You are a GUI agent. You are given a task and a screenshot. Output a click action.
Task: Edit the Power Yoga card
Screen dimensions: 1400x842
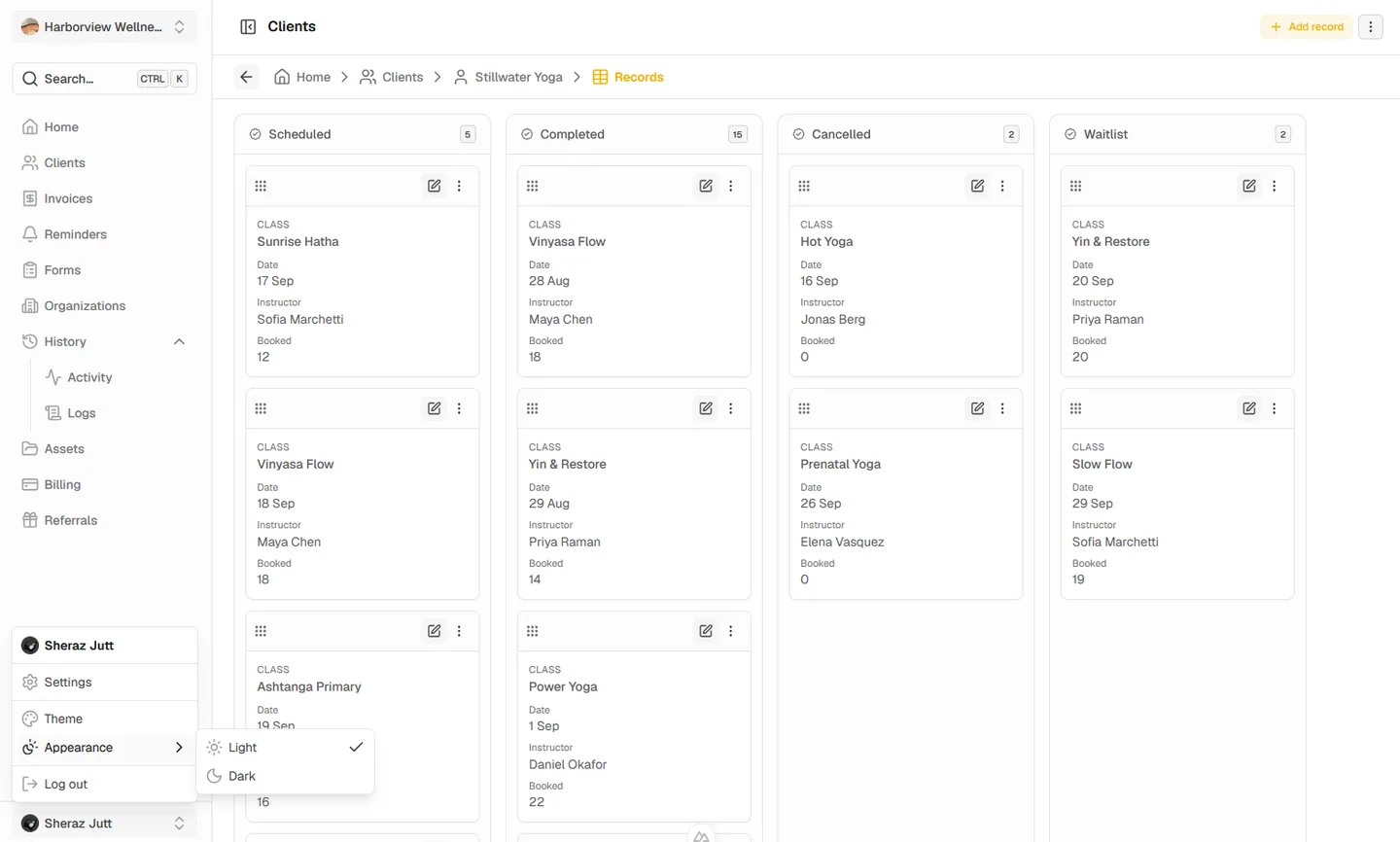tap(706, 631)
